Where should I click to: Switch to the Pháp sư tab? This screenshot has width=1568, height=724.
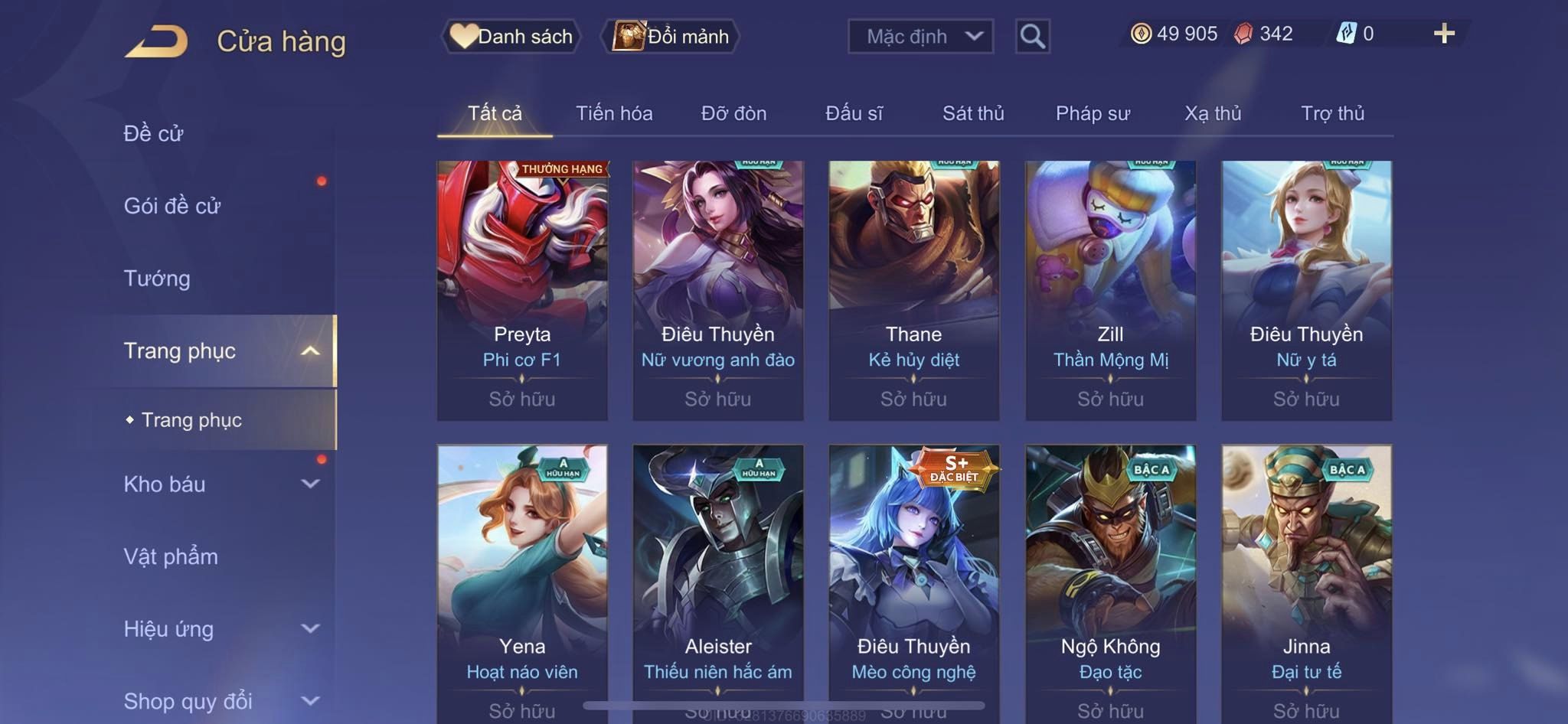[x=1093, y=113]
